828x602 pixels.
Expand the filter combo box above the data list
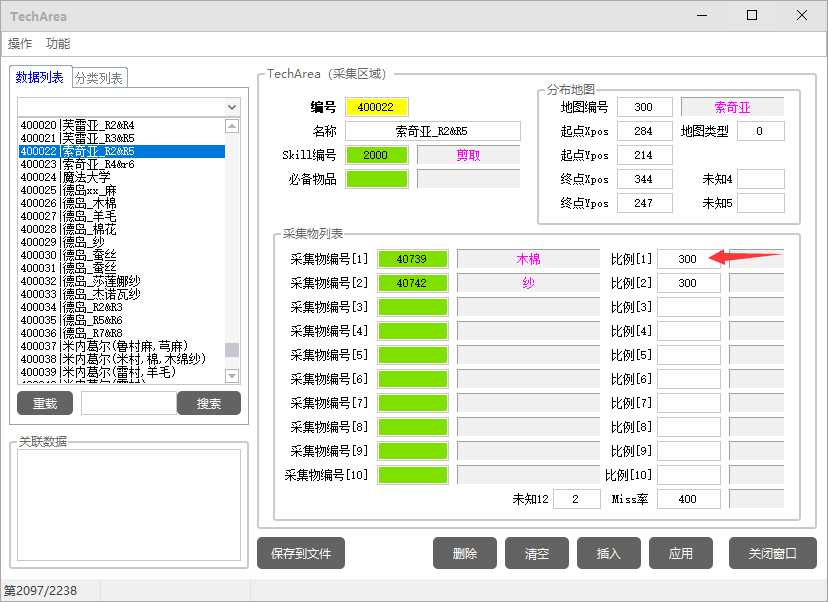click(232, 107)
